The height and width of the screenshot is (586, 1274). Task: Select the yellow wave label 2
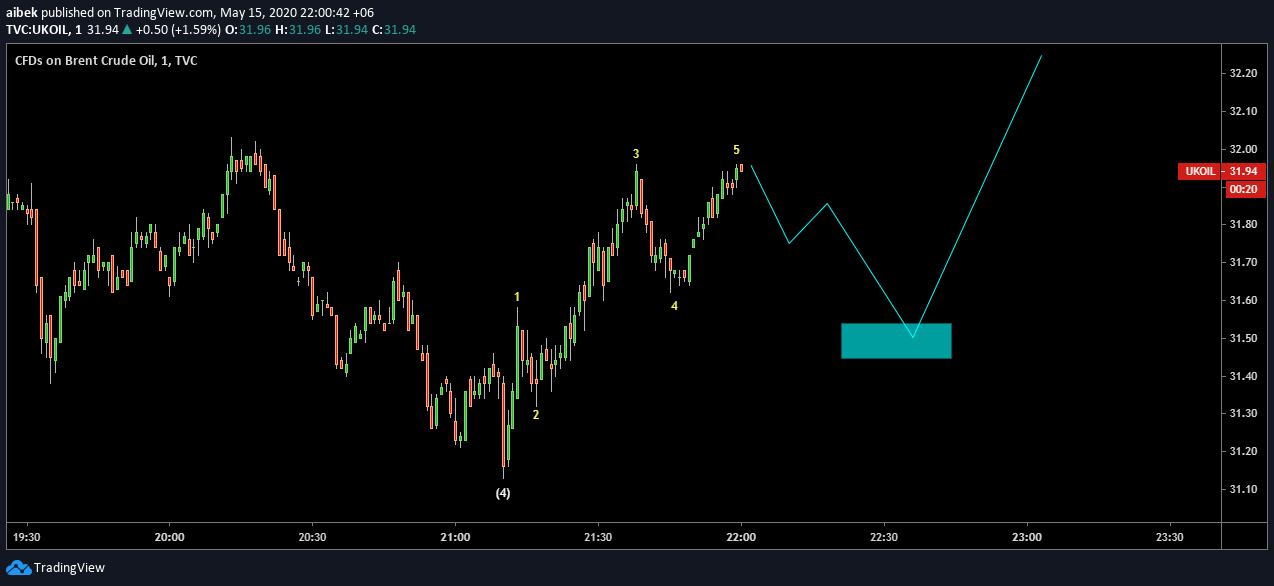click(x=536, y=415)
